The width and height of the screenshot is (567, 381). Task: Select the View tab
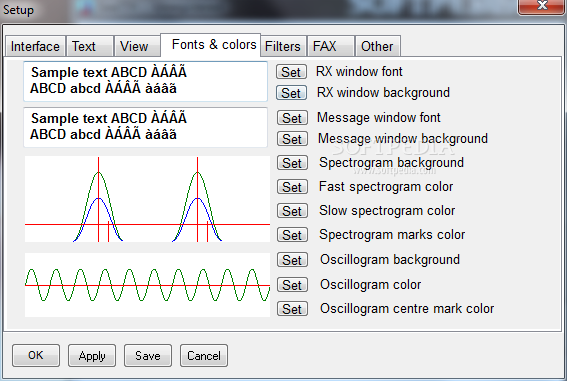pyautogui.click(x=137, y=46)
